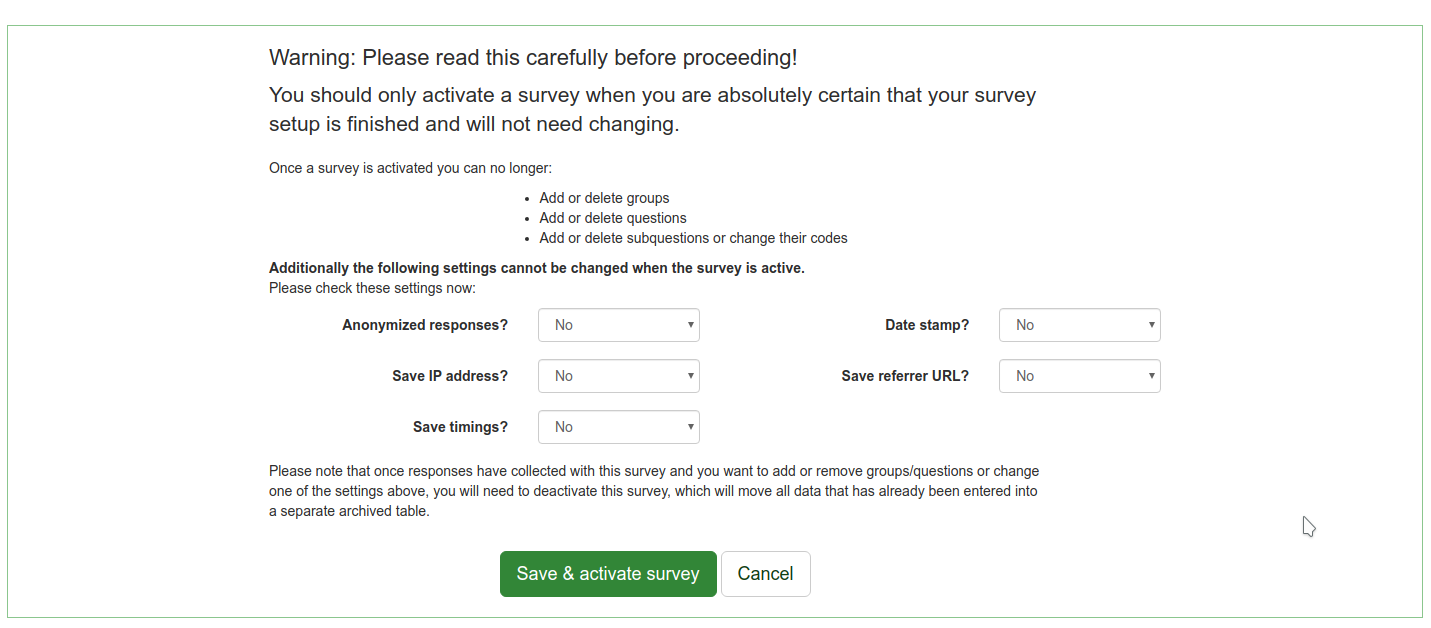The height and width of the screenshot is (628, 1431).
Task: Expand the Save referrer URL dropdown
Action: point(1079,376)
